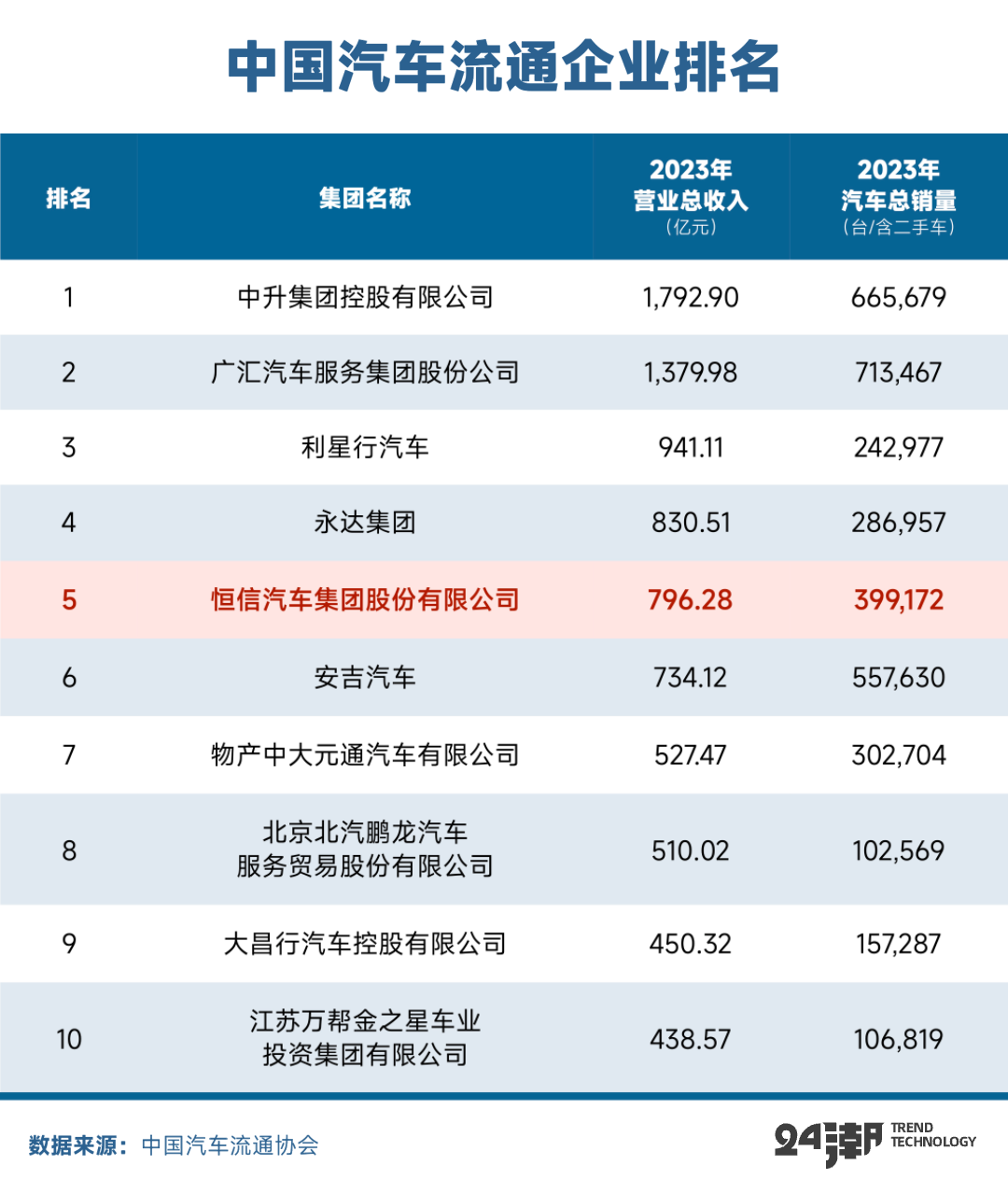Screen dimensions: 1008x1193
Task: Click sales volume 665,679
Action: point(899,298)
